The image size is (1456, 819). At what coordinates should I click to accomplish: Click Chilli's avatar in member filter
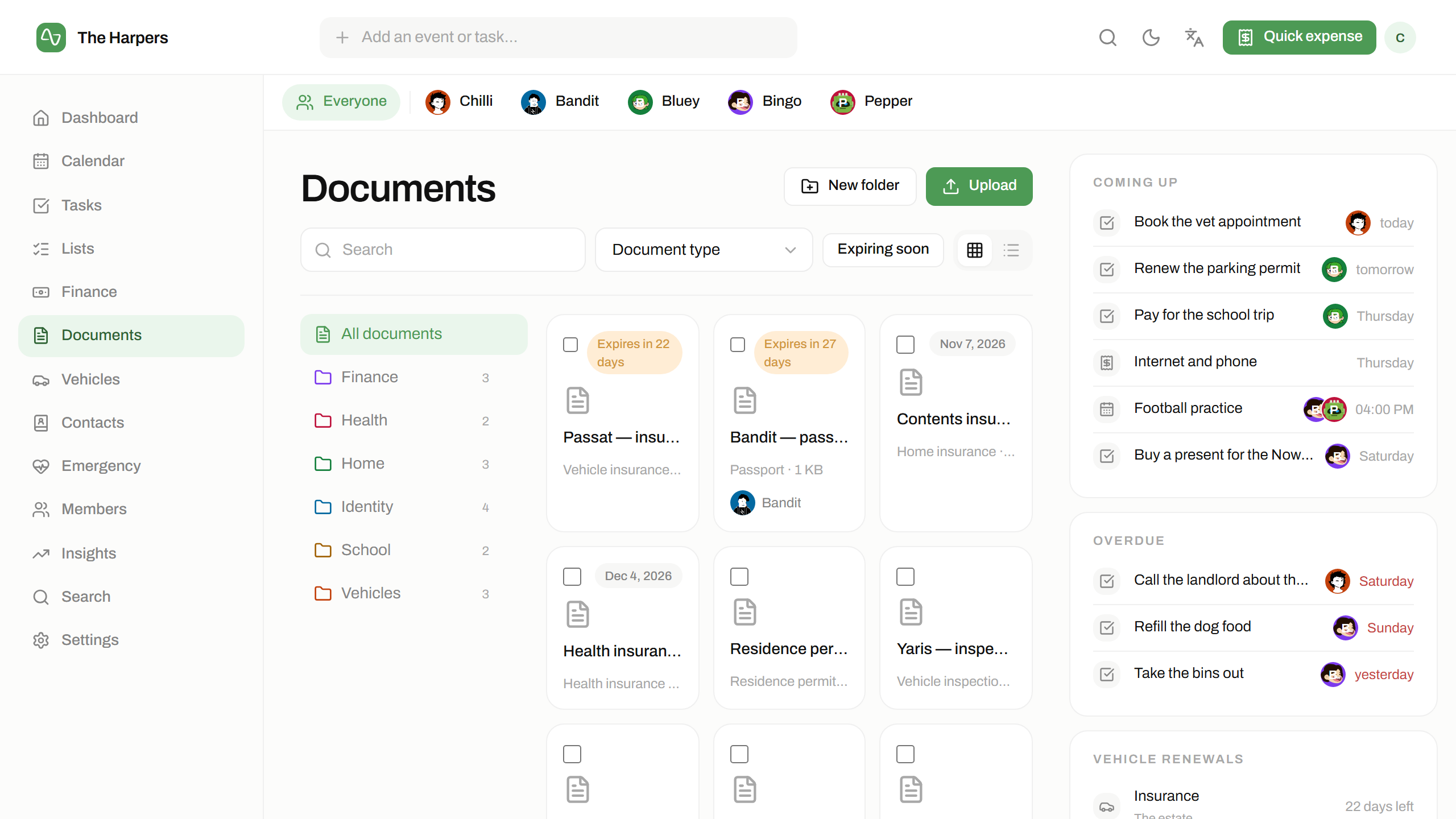pos(438,102)
